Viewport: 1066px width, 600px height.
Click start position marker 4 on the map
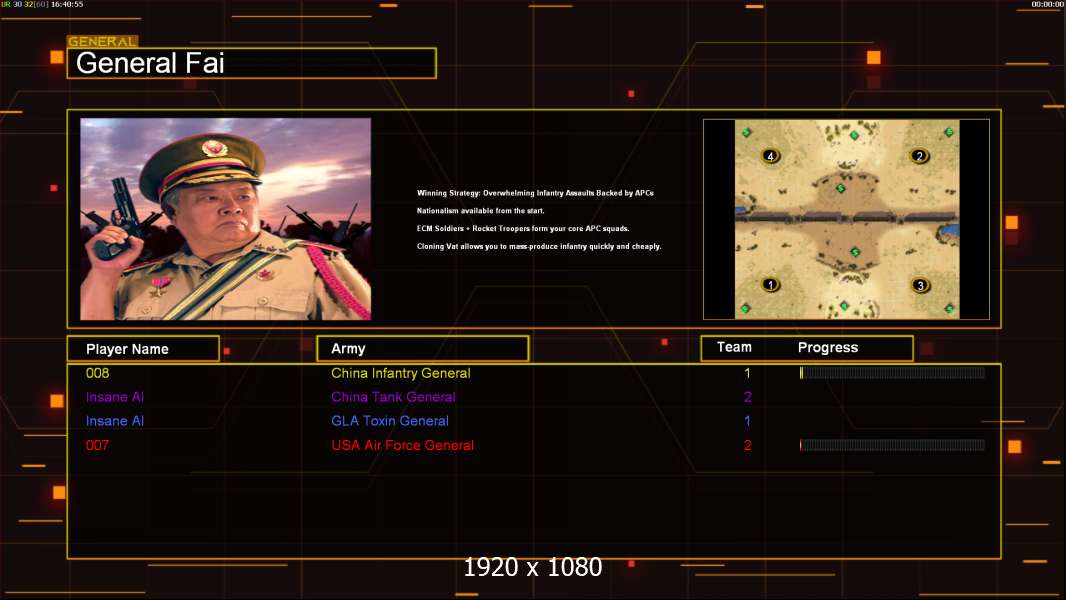770,156
